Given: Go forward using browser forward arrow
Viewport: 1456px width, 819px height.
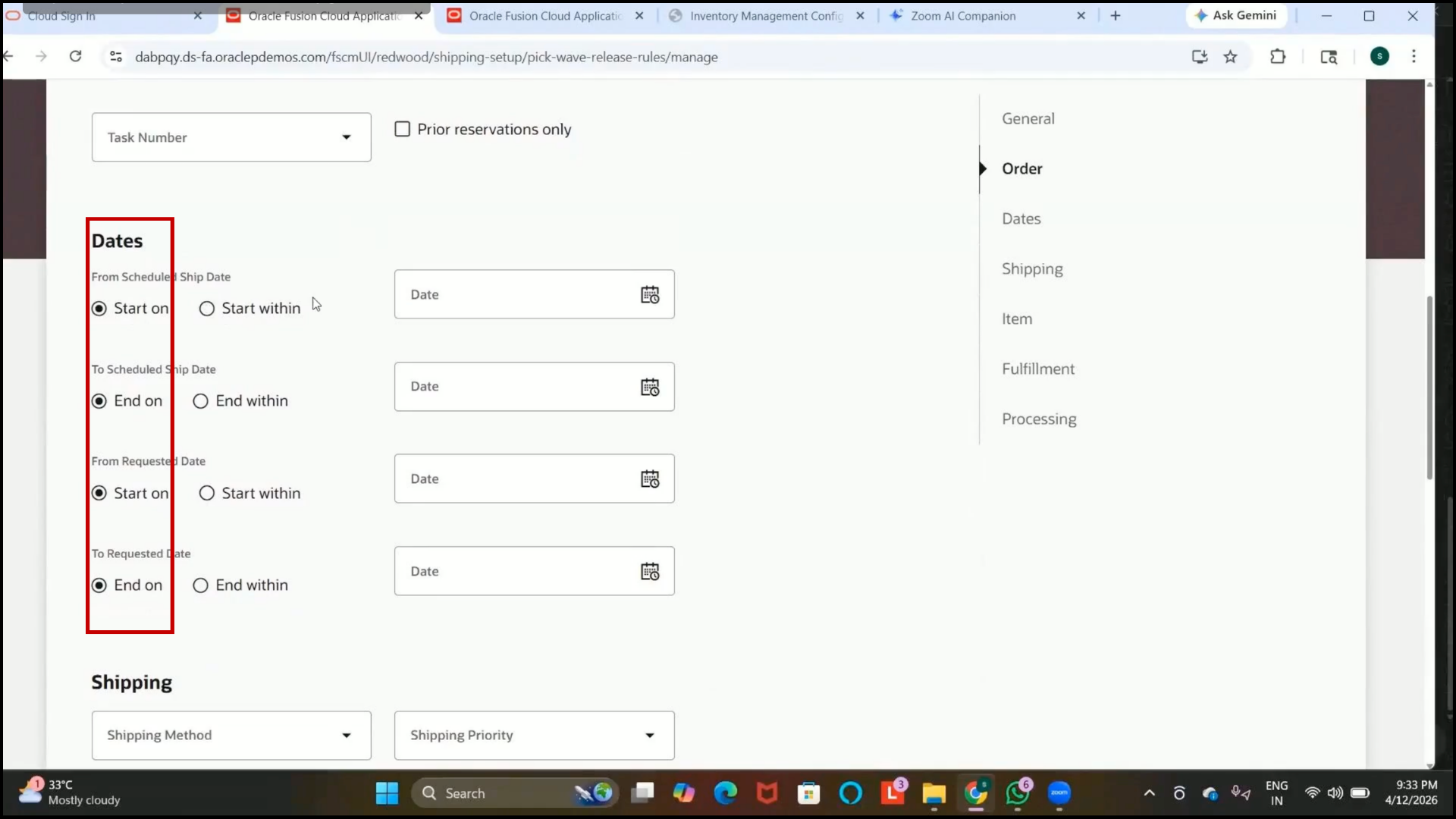Looking at the screenshot, I should coord(41,56).
